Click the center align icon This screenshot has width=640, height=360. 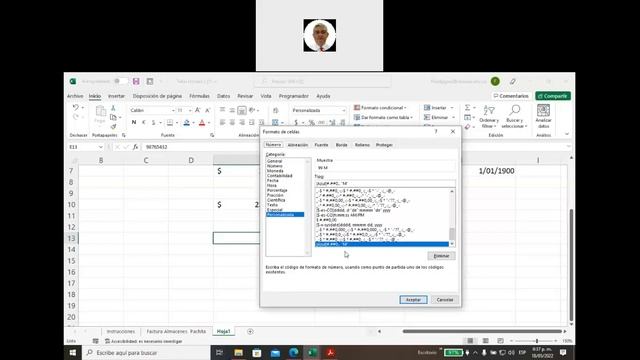(x=232, y=122)
